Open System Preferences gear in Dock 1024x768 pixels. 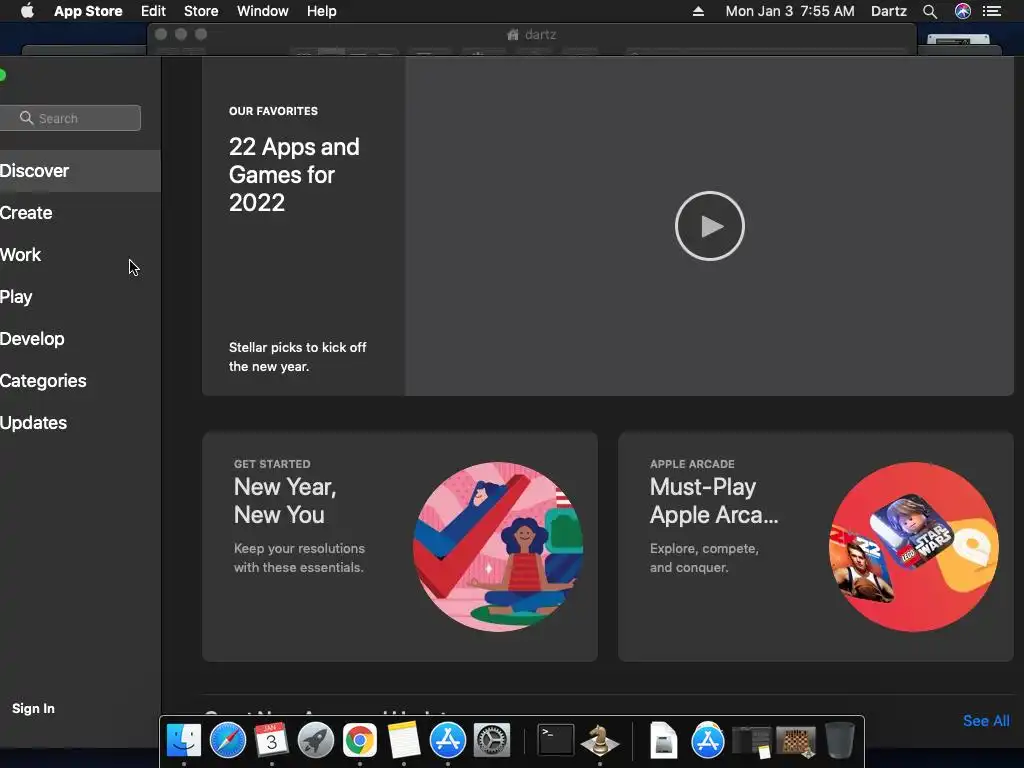tap(491, 741)
